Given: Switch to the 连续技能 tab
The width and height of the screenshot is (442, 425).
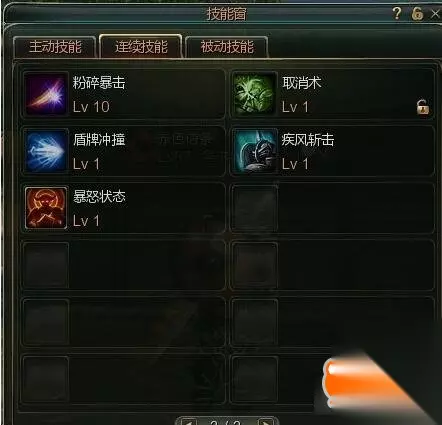Looking at the screenshot, I should [x=141, y=46].
